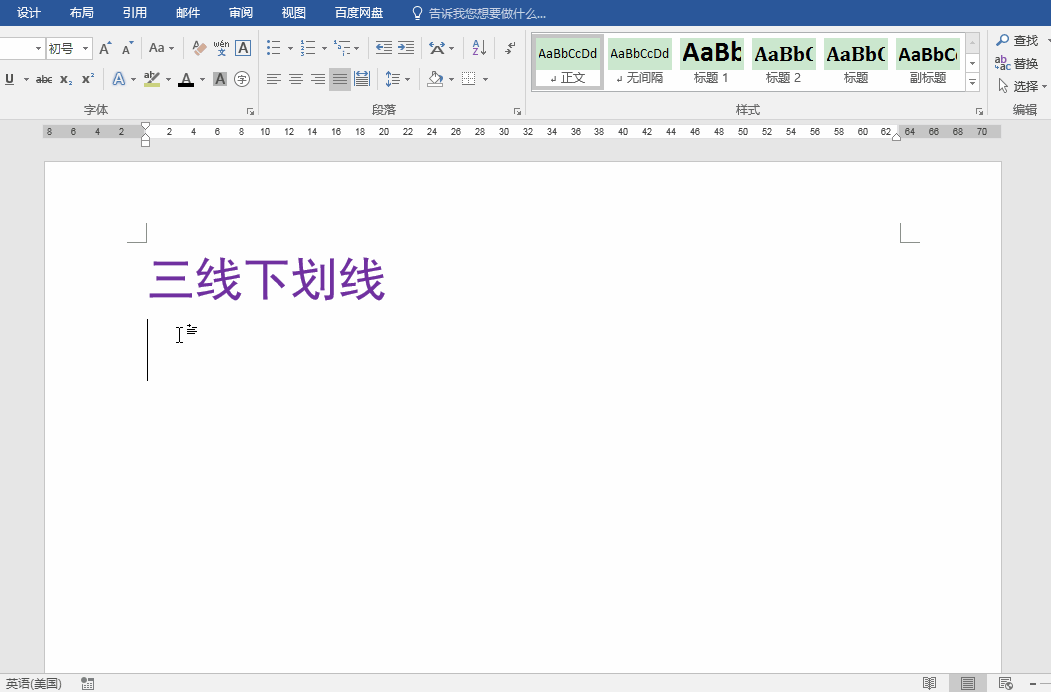Toggle subscript formatting
Image resolution: width=1051 pixels, height=692 pixels.
coord(66,79)
